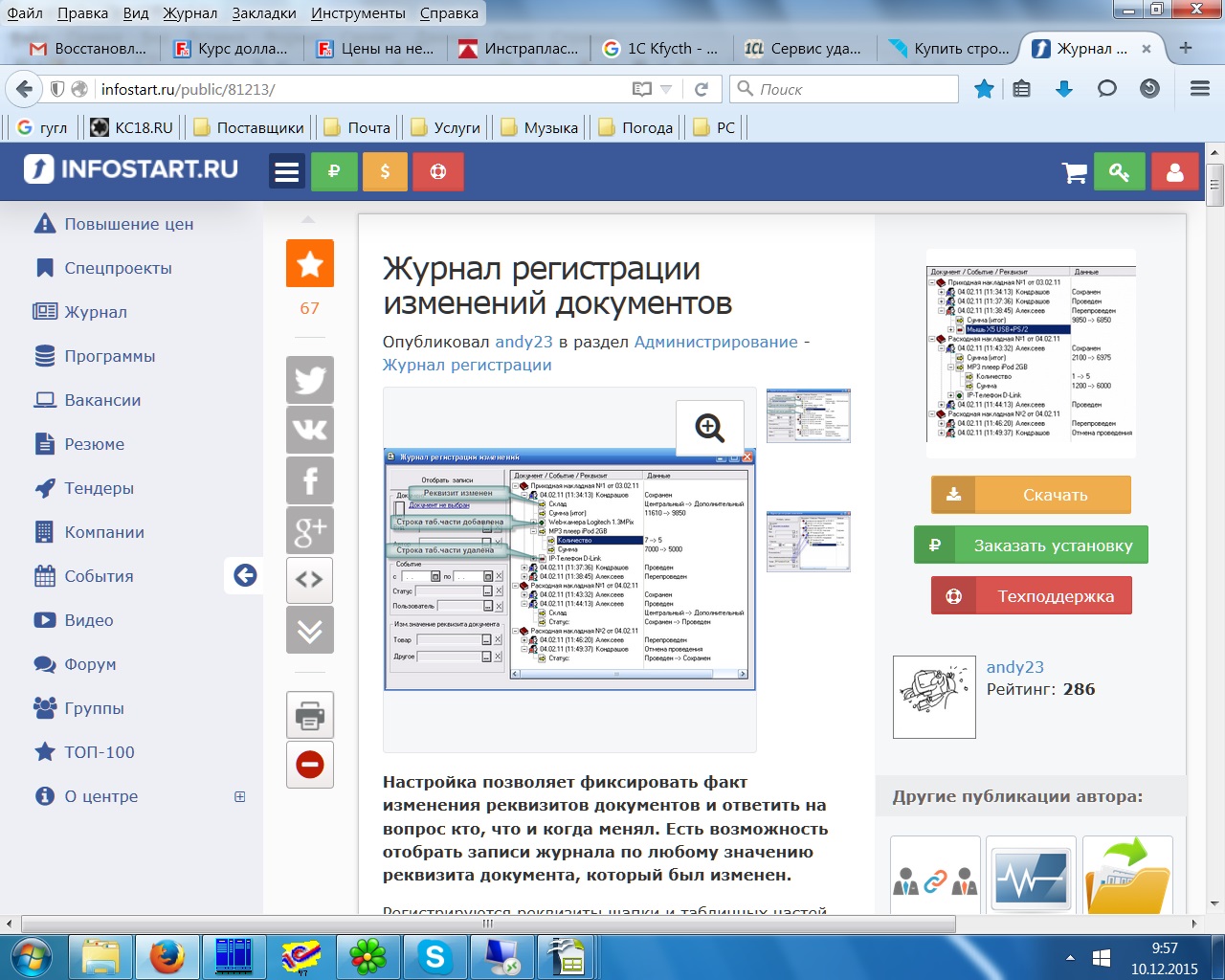Expand the double chevron down button
This screenshot has height=980, width=1225.
309,631
